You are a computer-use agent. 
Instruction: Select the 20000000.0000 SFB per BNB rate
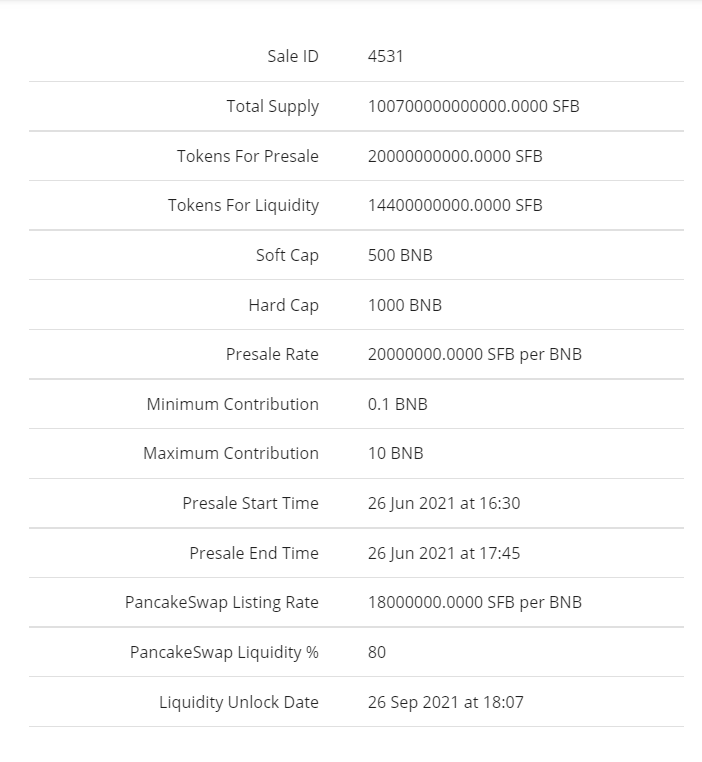coord(475,355)
